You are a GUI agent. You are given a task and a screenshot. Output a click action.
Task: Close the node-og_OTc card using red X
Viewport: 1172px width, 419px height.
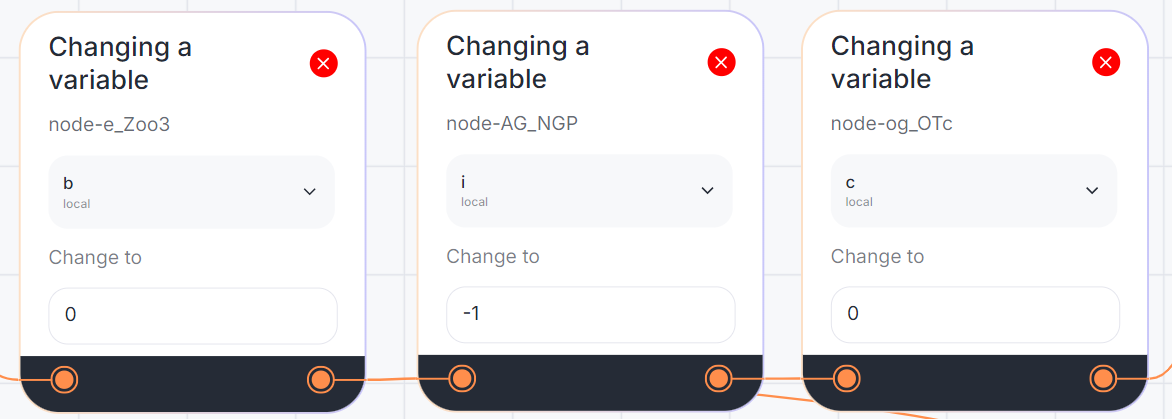click(1105, 63)
